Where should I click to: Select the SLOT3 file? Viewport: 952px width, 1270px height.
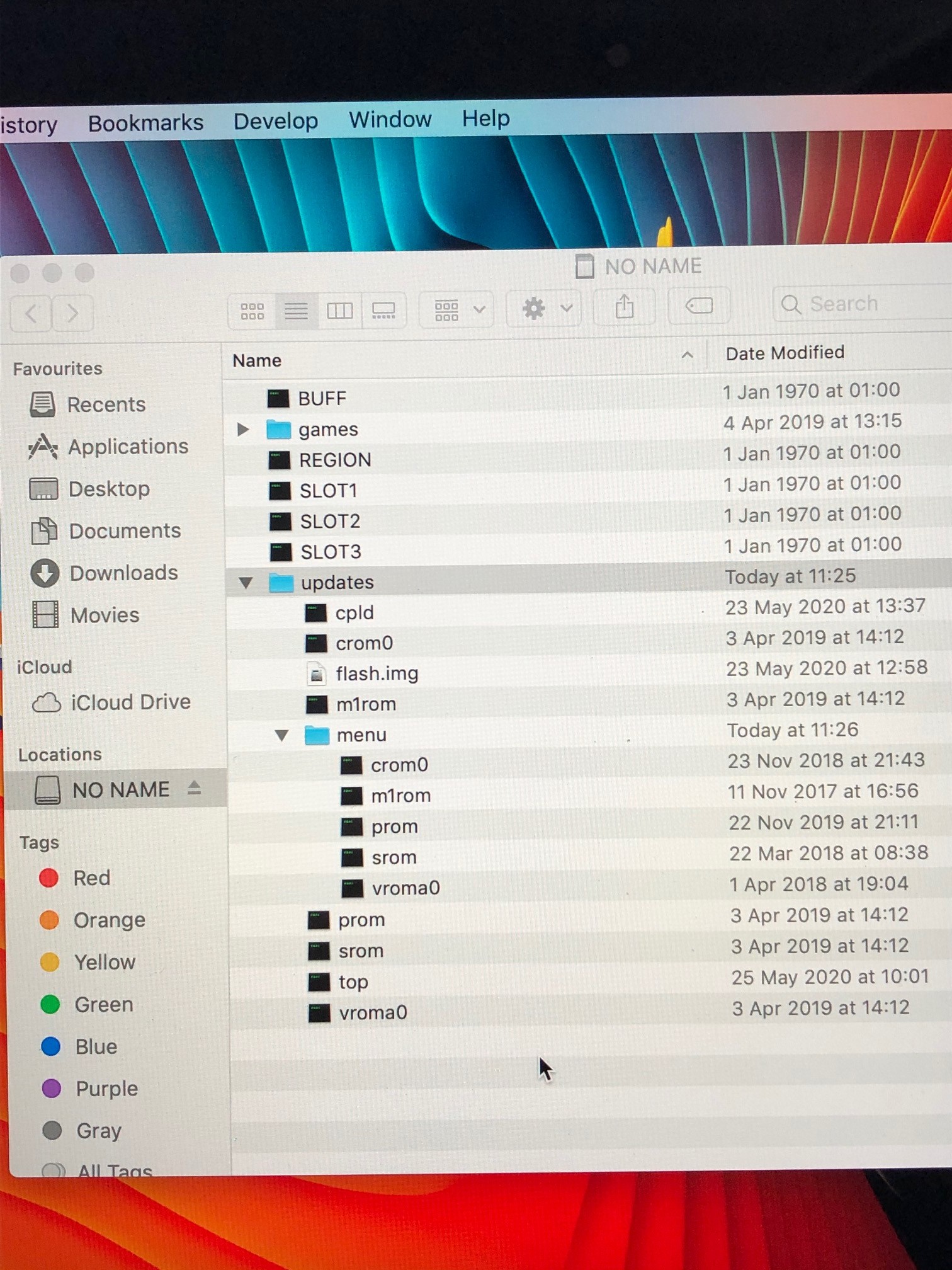point(589,549)
